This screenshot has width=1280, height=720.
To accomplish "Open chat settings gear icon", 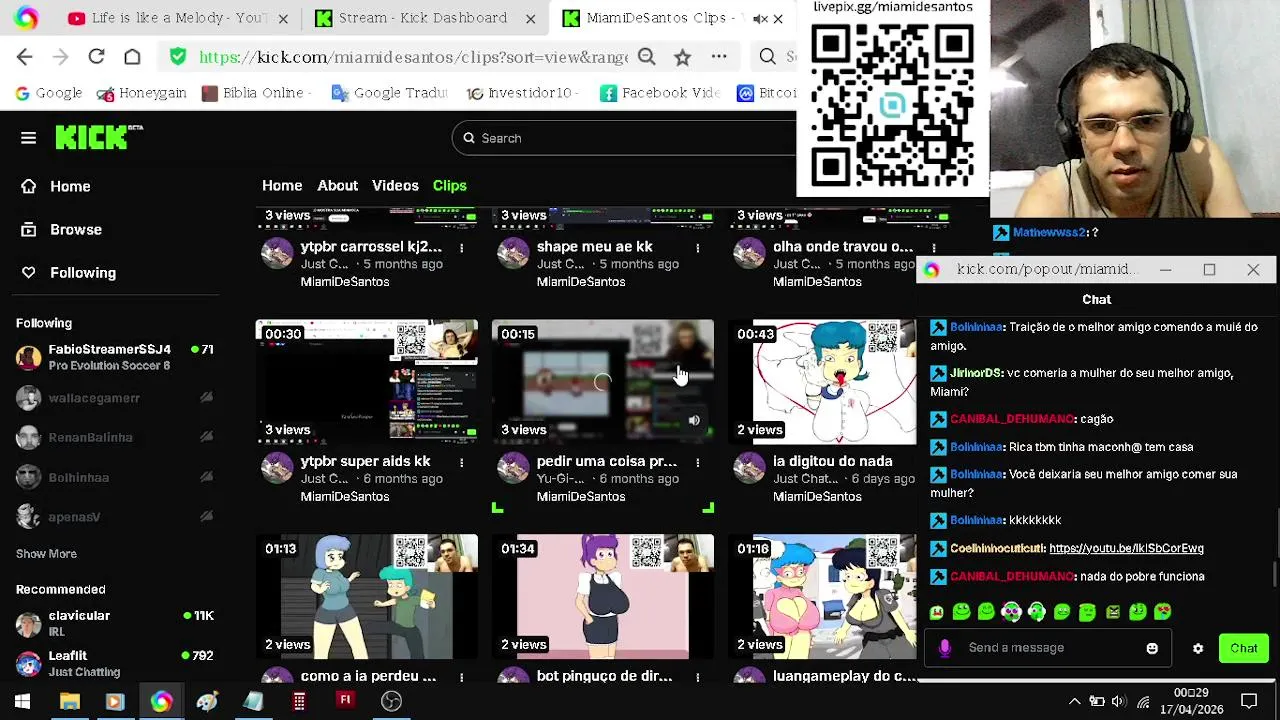I will pyautogui.click(x=1198, y=648).
